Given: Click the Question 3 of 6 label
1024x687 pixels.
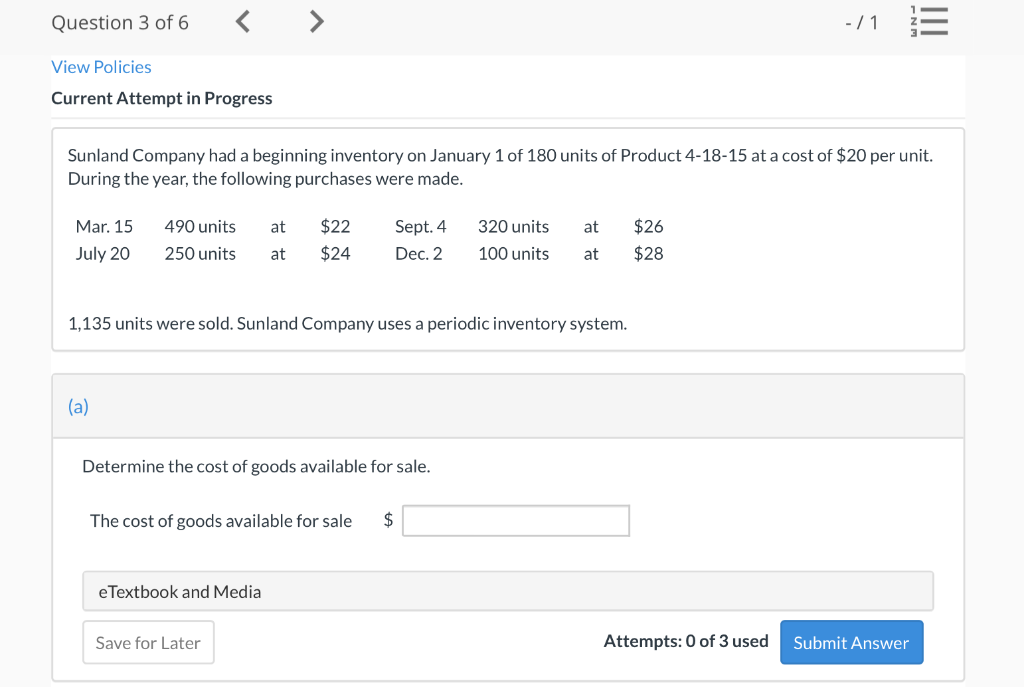Looking at the screenshot, I should coord(119,21).
